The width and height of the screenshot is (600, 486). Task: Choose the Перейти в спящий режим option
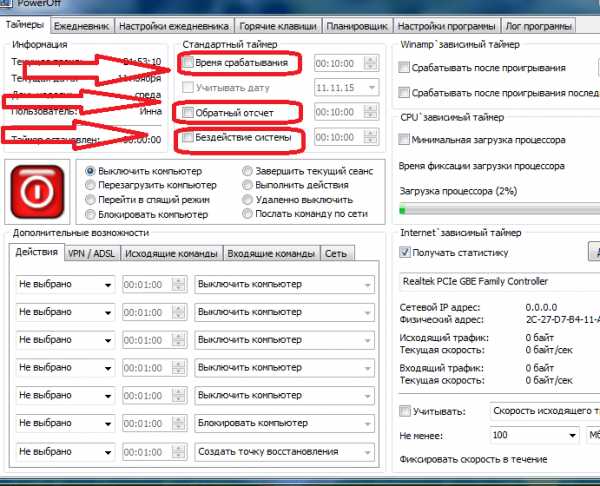[92, 199]
